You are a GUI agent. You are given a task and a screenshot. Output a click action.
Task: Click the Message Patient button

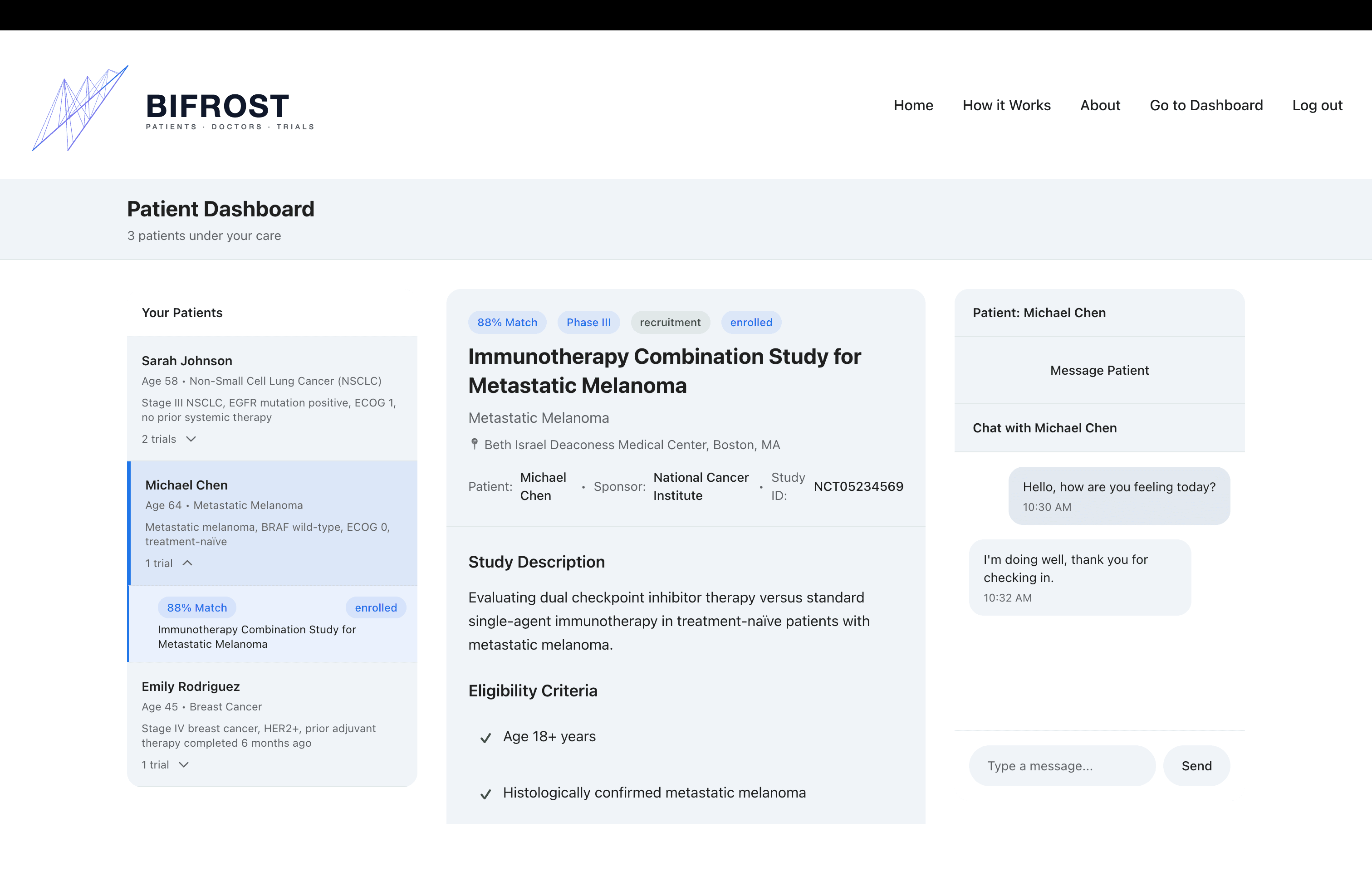1099,370
